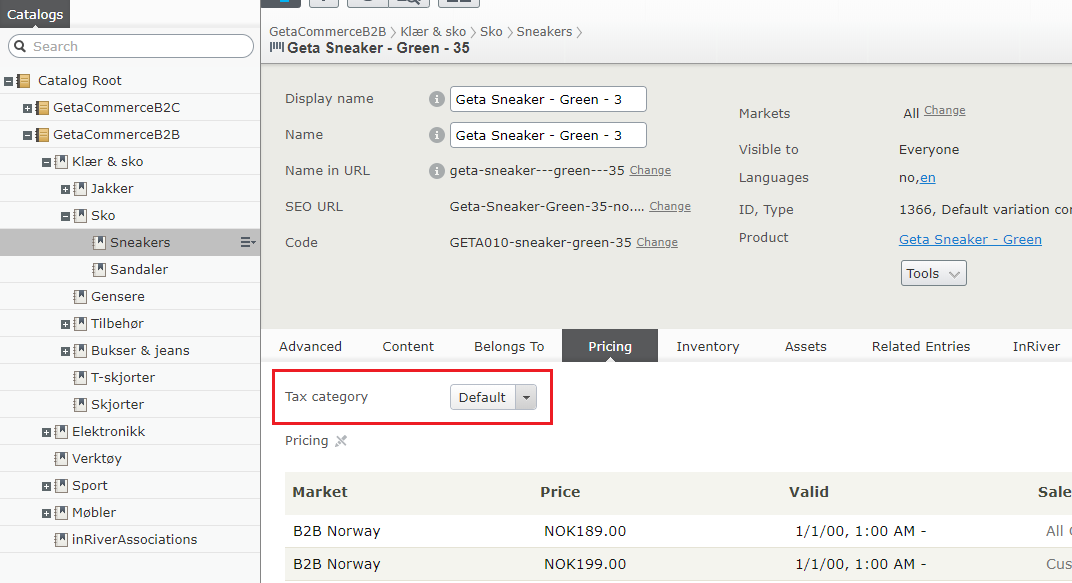The width and height of the screenshot is (1072, 583).
Task: Switch to the Content tab
Action: coord(408,347)
